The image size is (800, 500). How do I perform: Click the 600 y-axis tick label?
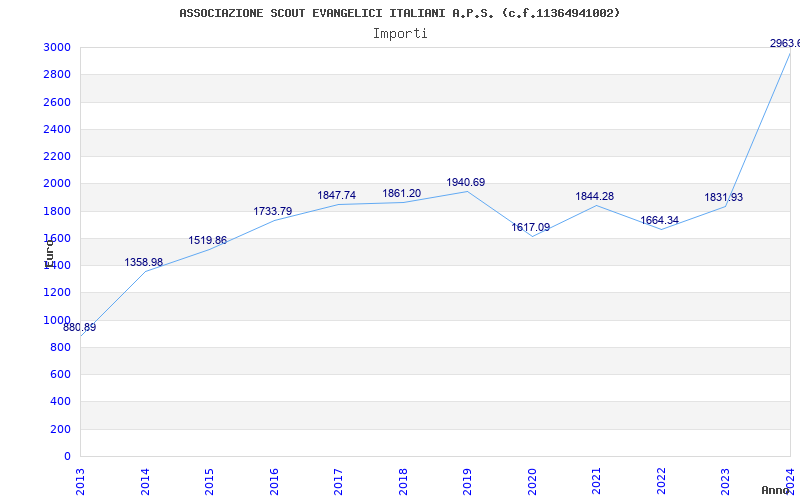coord(61,374)
